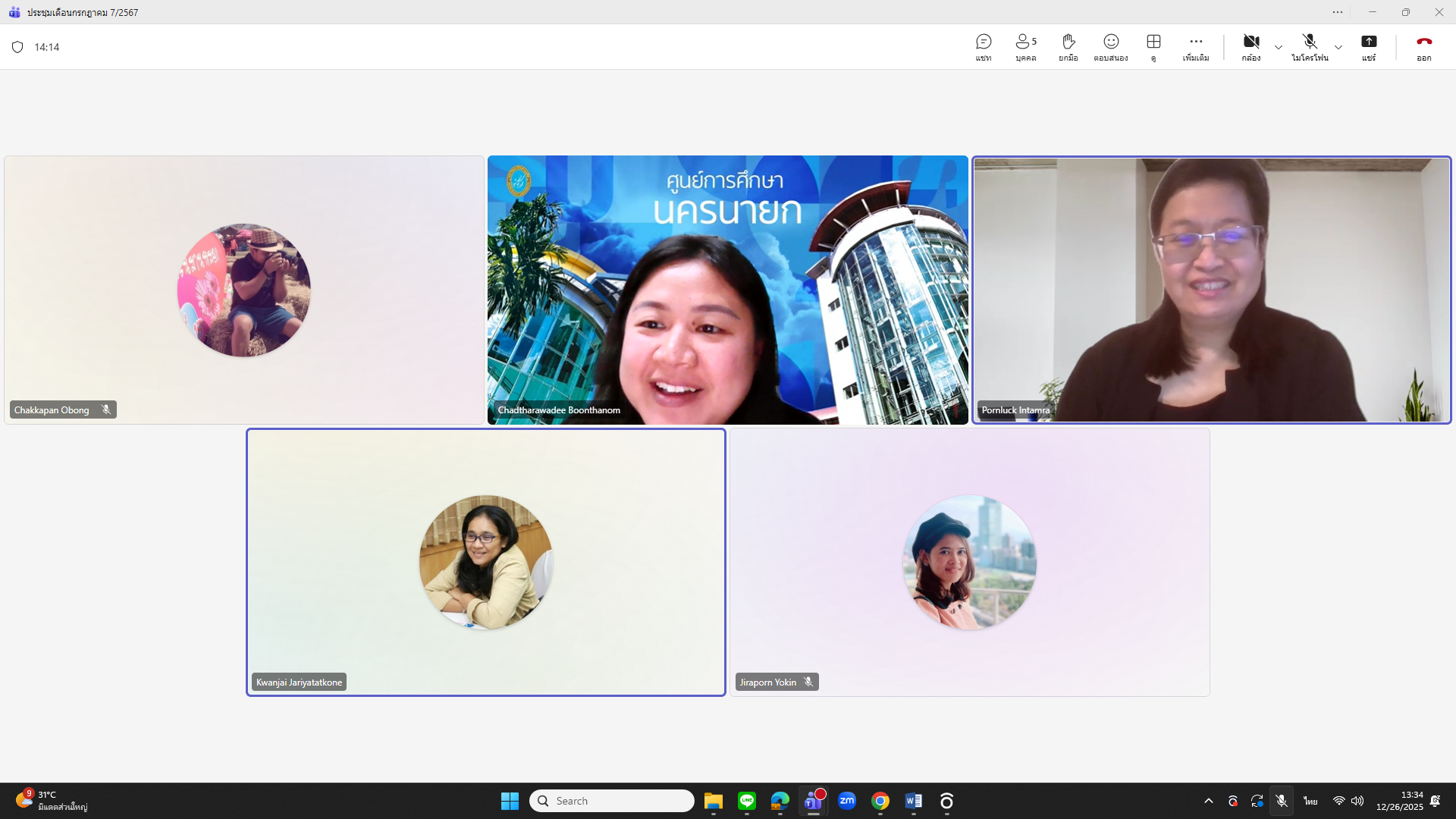This screenshot has height=819, width=1456.
Task: Click the shield security icon
Action: pyautogui.click(x=17, y=47)
